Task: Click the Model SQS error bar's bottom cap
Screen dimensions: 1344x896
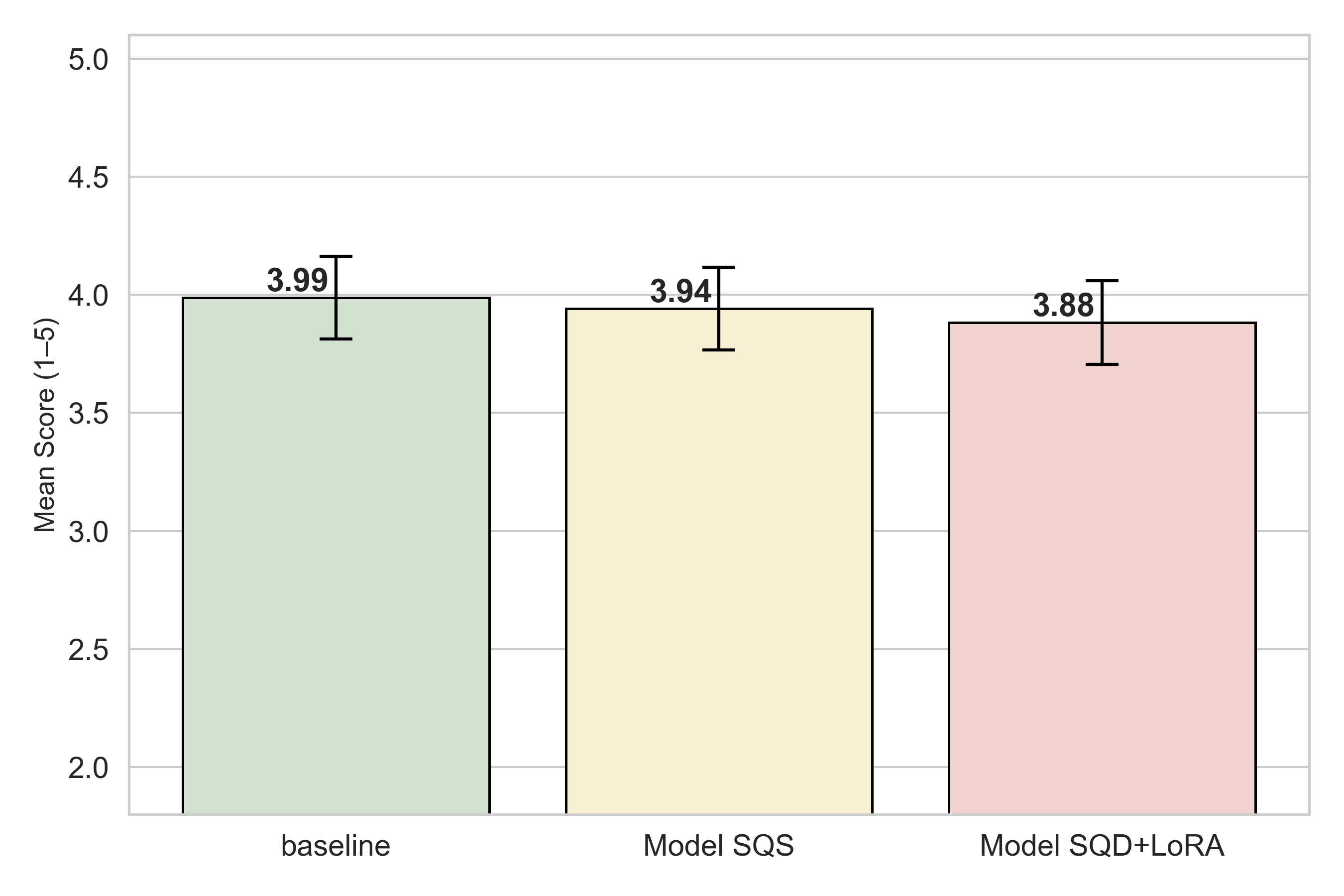Action: tap(719, 350)
